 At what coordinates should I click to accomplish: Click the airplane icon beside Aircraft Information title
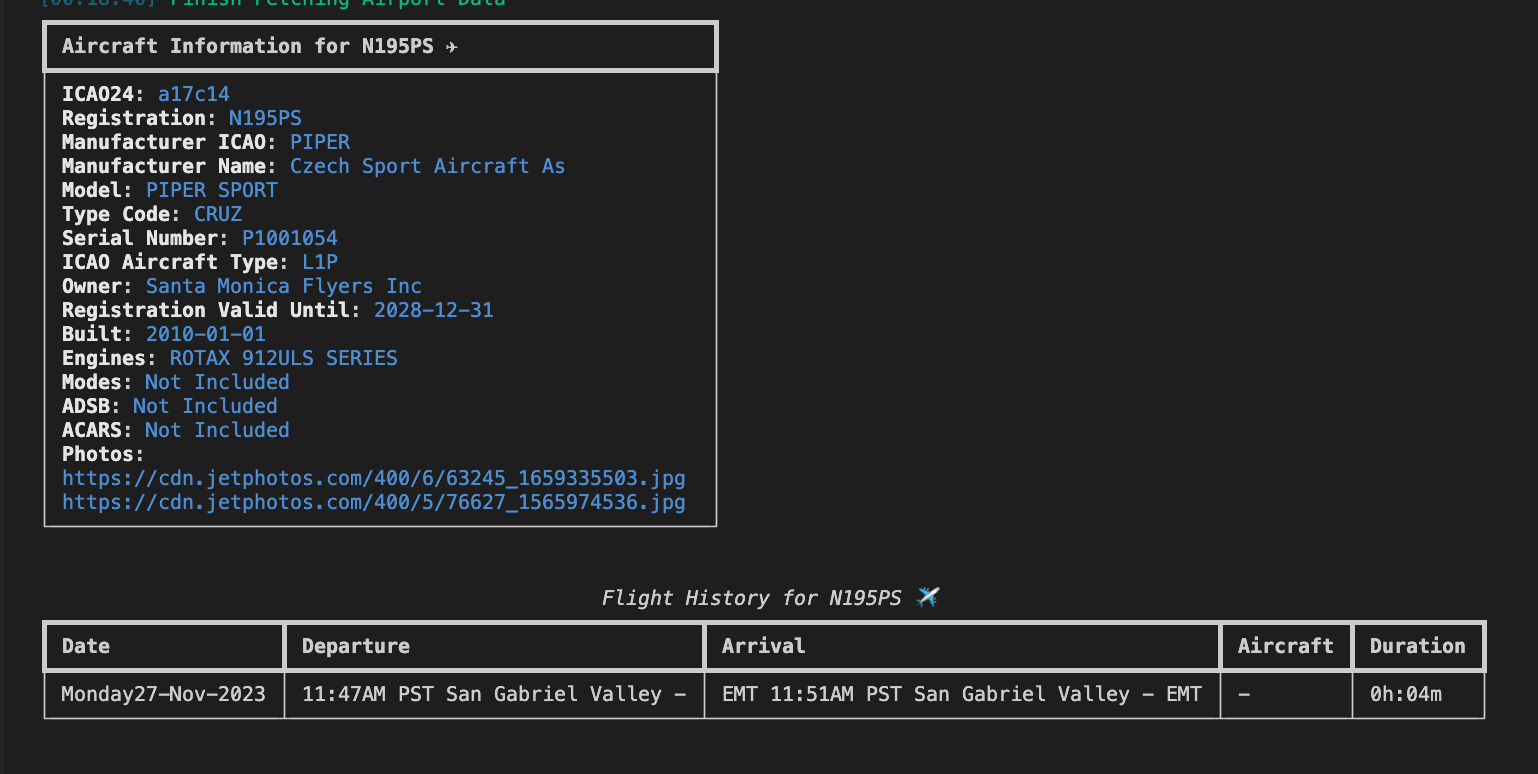452,47
